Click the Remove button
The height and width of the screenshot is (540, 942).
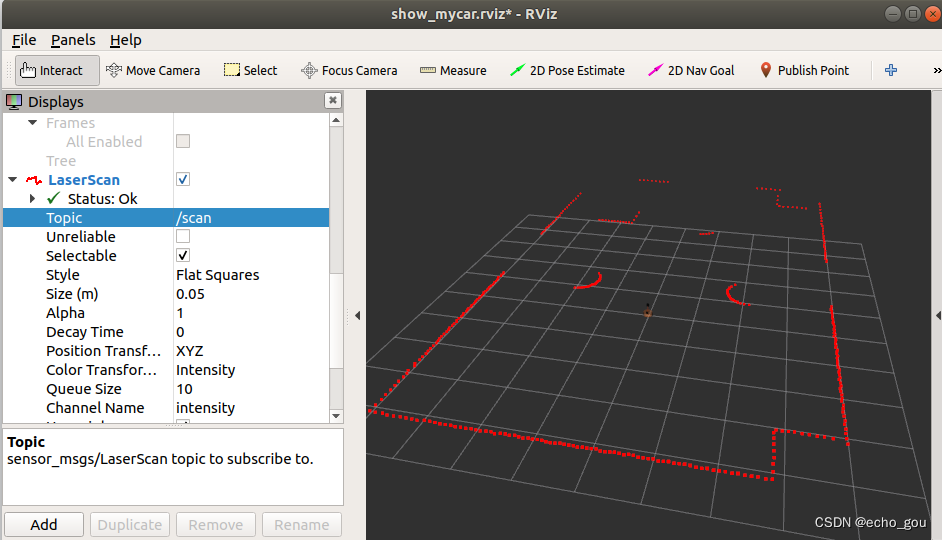tap(216, 524)
